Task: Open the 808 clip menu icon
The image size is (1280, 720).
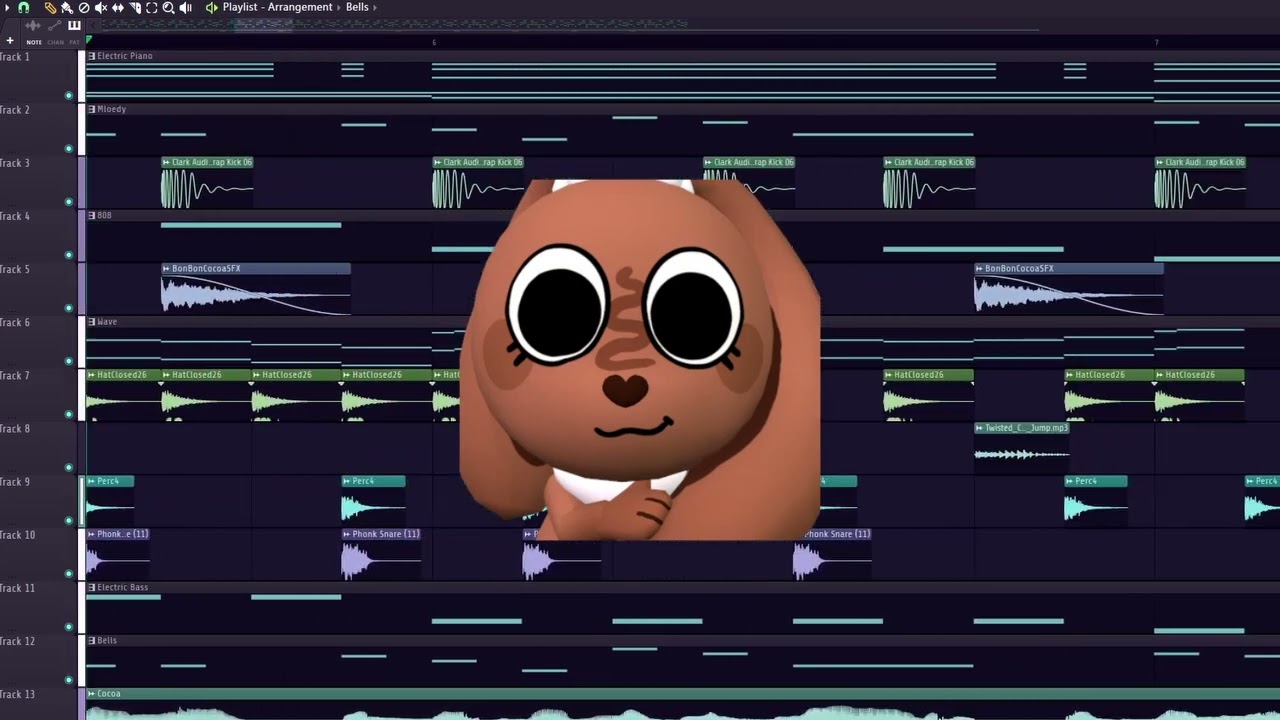Action: (x=91, y=215)
